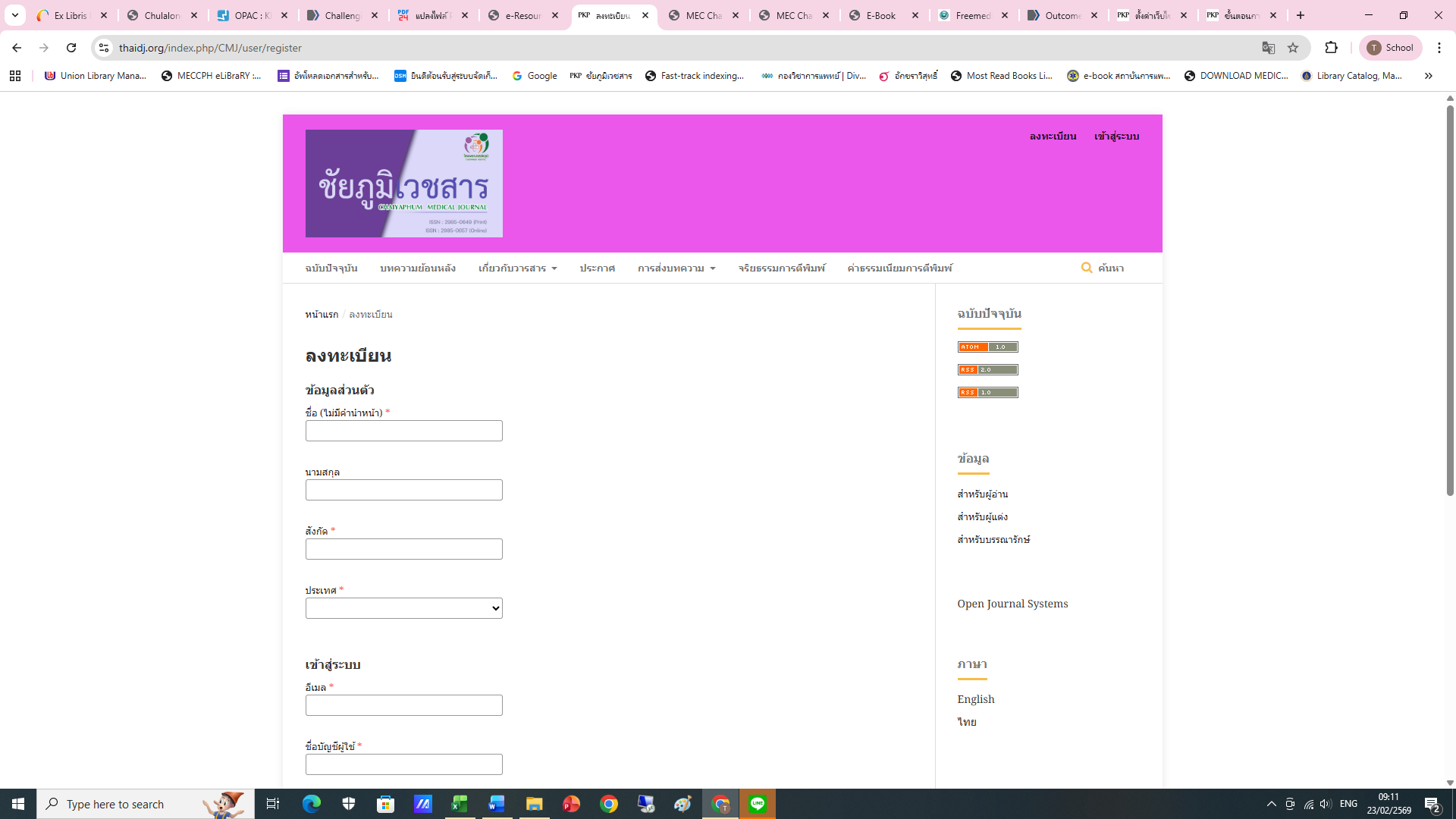Open LINE app from the taskbar
This screenshot has height=819, width=1456.
point(757,804)
